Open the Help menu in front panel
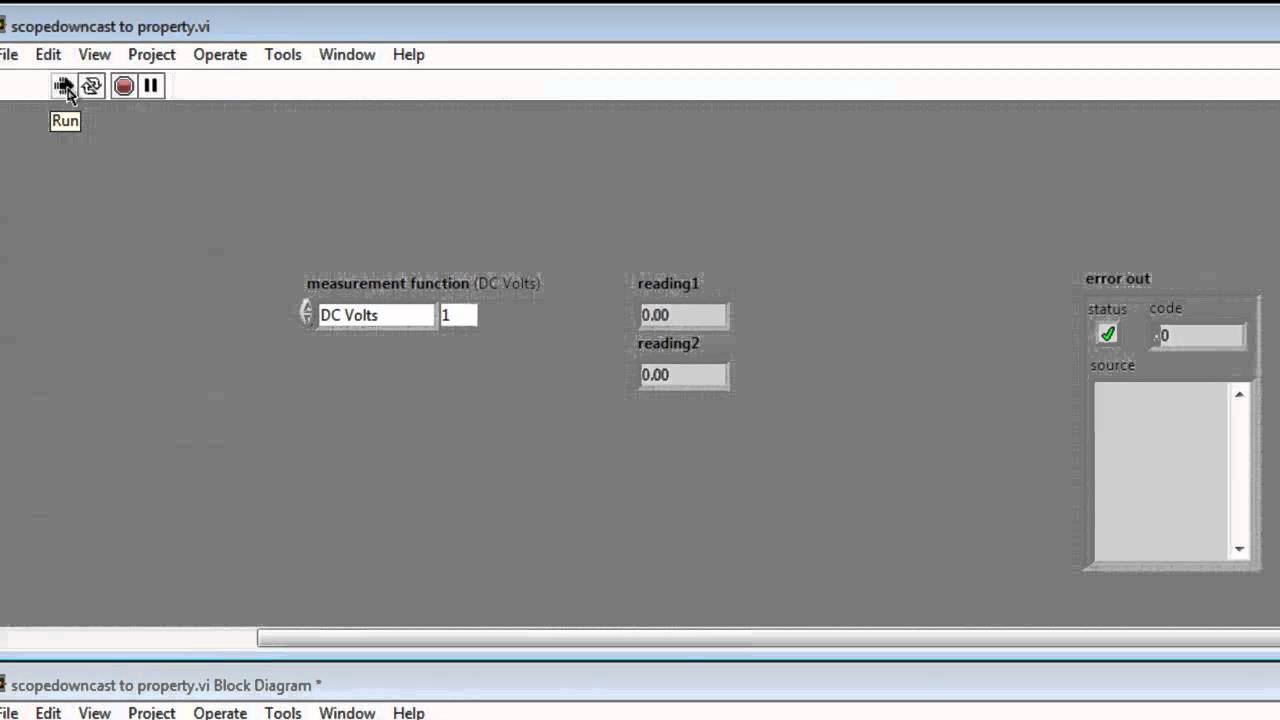1280x720 pixels. 409,55
